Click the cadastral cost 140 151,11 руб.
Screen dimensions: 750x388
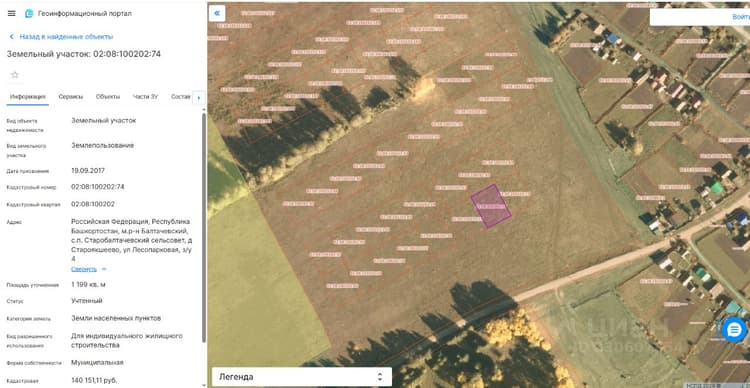coord(94,380)
